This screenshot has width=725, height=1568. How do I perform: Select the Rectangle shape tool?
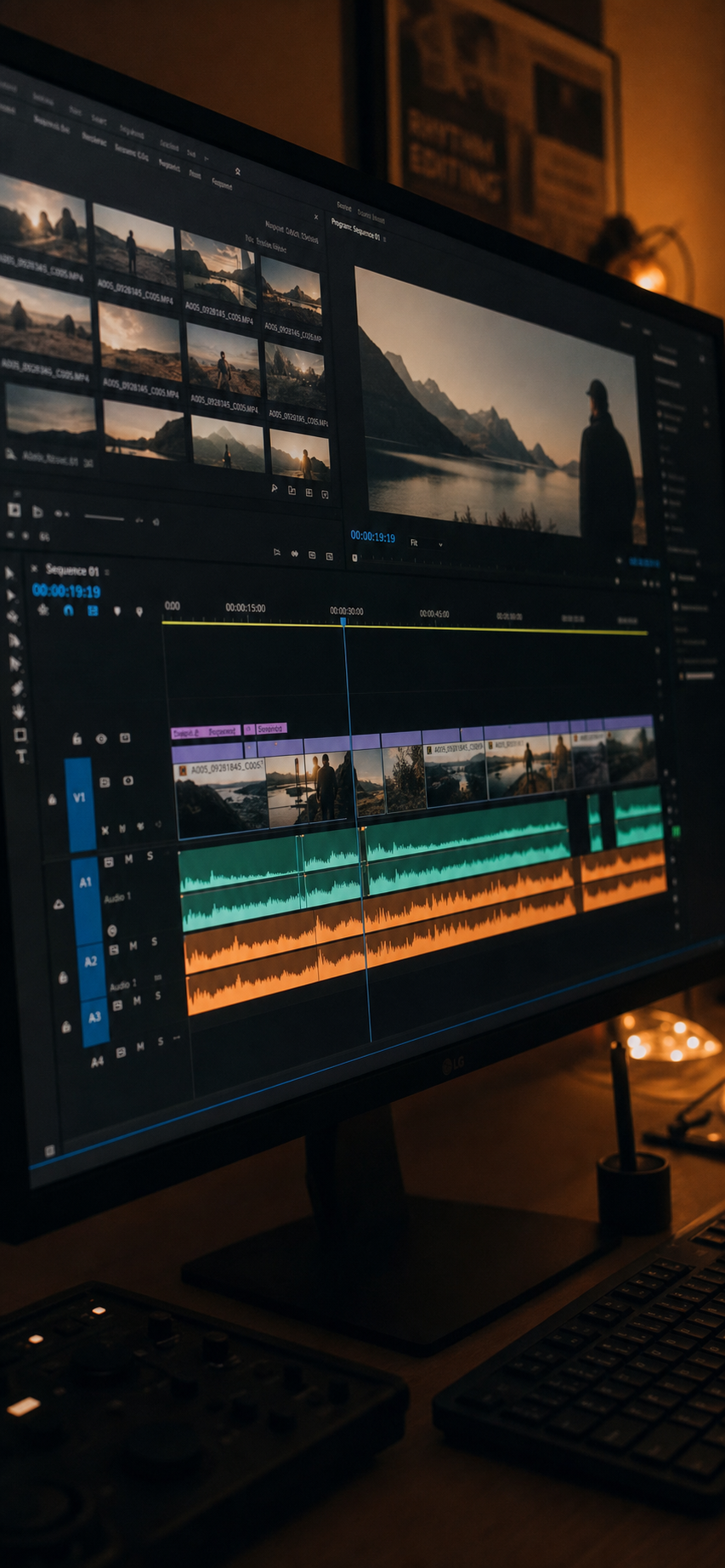pyautogui.click(x=20, y=735)
